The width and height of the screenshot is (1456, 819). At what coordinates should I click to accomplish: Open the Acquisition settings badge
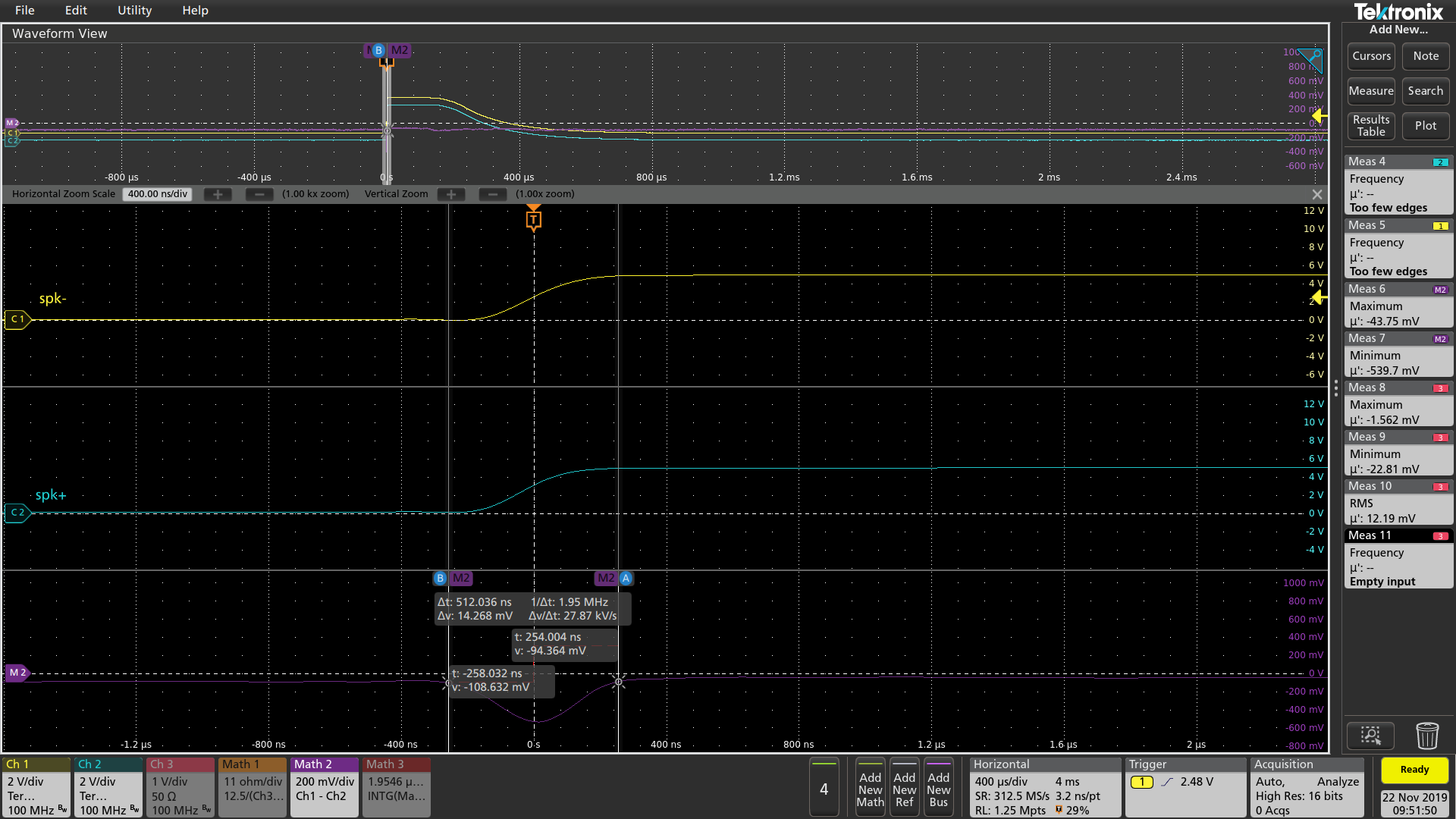tap(1307, 787)
